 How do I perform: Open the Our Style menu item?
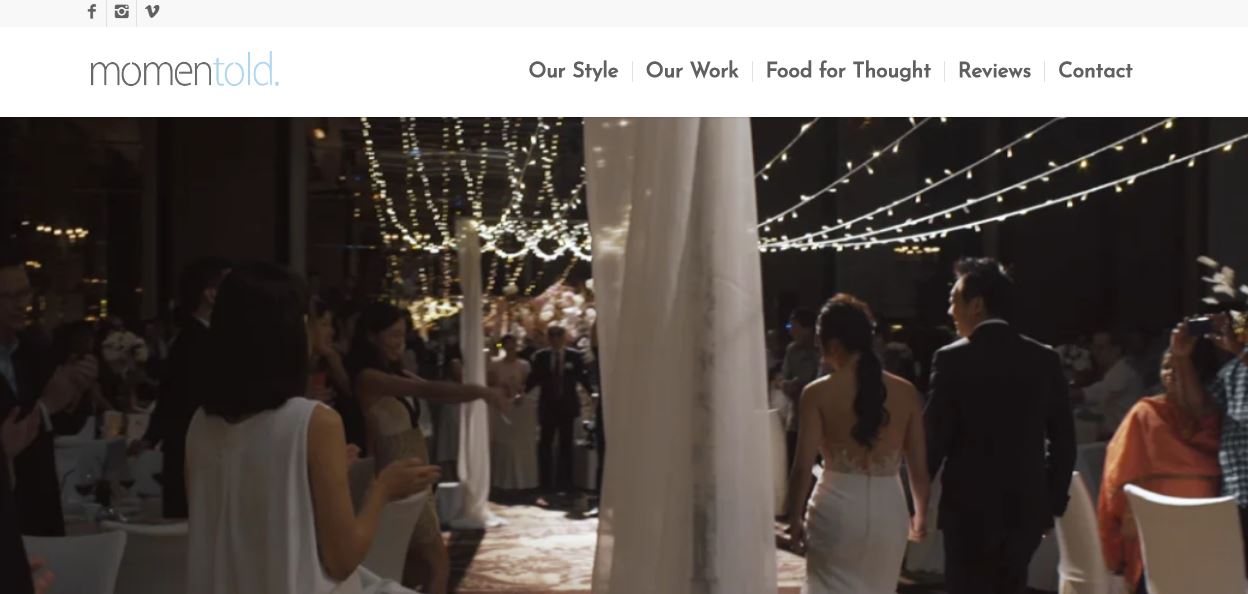[573, 71]
